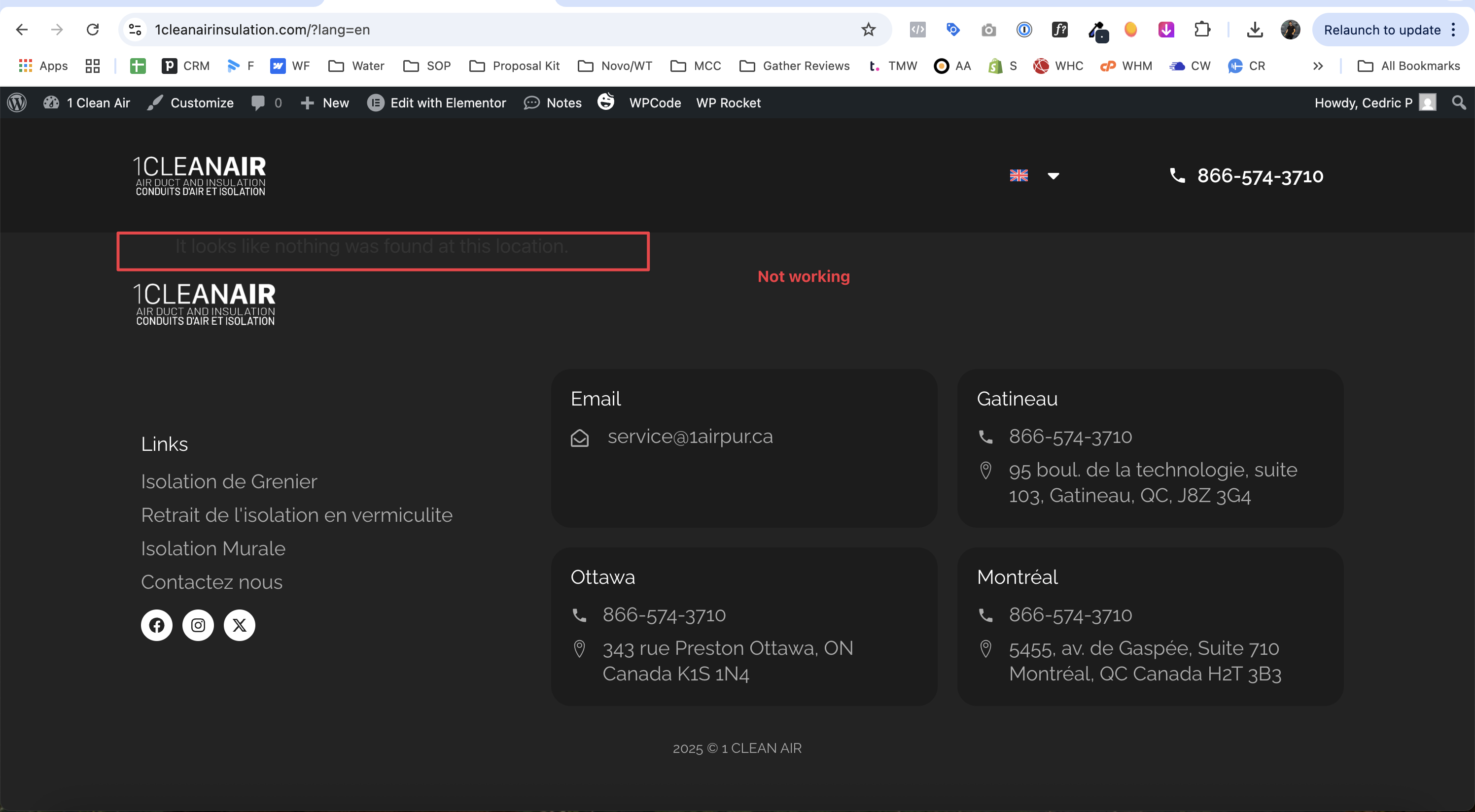Open Edit with Elementor in admin bar
This screenshot has height=812, width=1475.
pyautogui.click(x=437, y=103)
